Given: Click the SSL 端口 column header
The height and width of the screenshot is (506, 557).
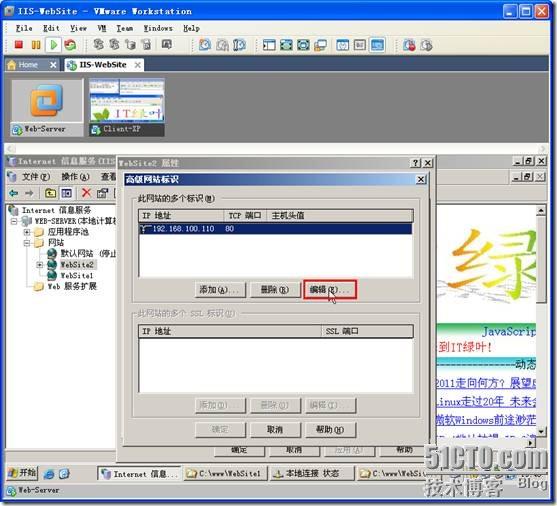Looking at the screenshot, I should tap(367, 331).
